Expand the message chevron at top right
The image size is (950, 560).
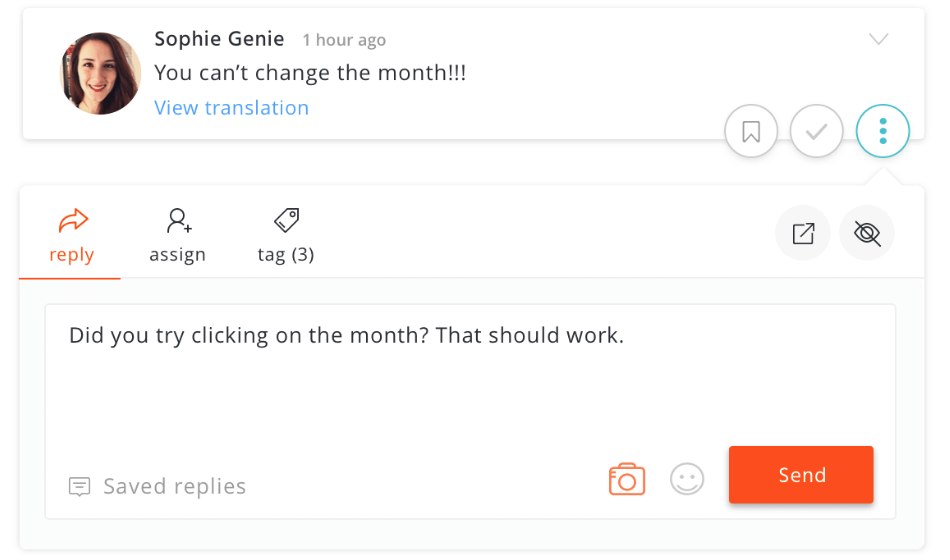click(x=878, y=40)
